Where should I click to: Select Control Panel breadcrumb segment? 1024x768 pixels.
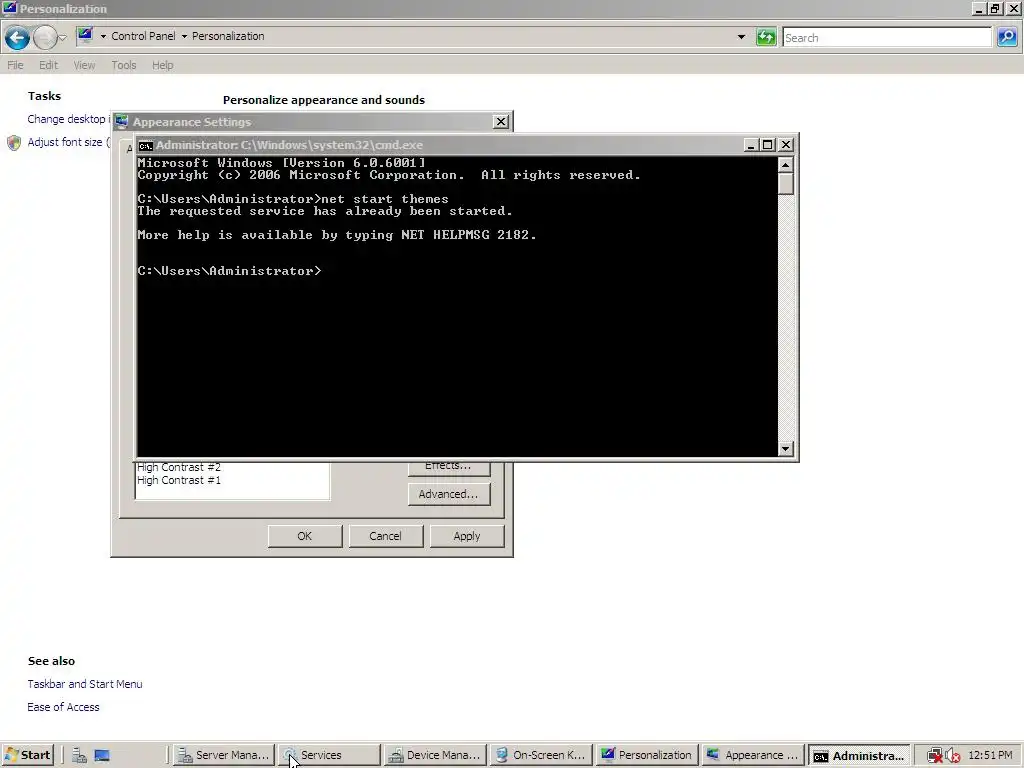click(x=143, y=36)
